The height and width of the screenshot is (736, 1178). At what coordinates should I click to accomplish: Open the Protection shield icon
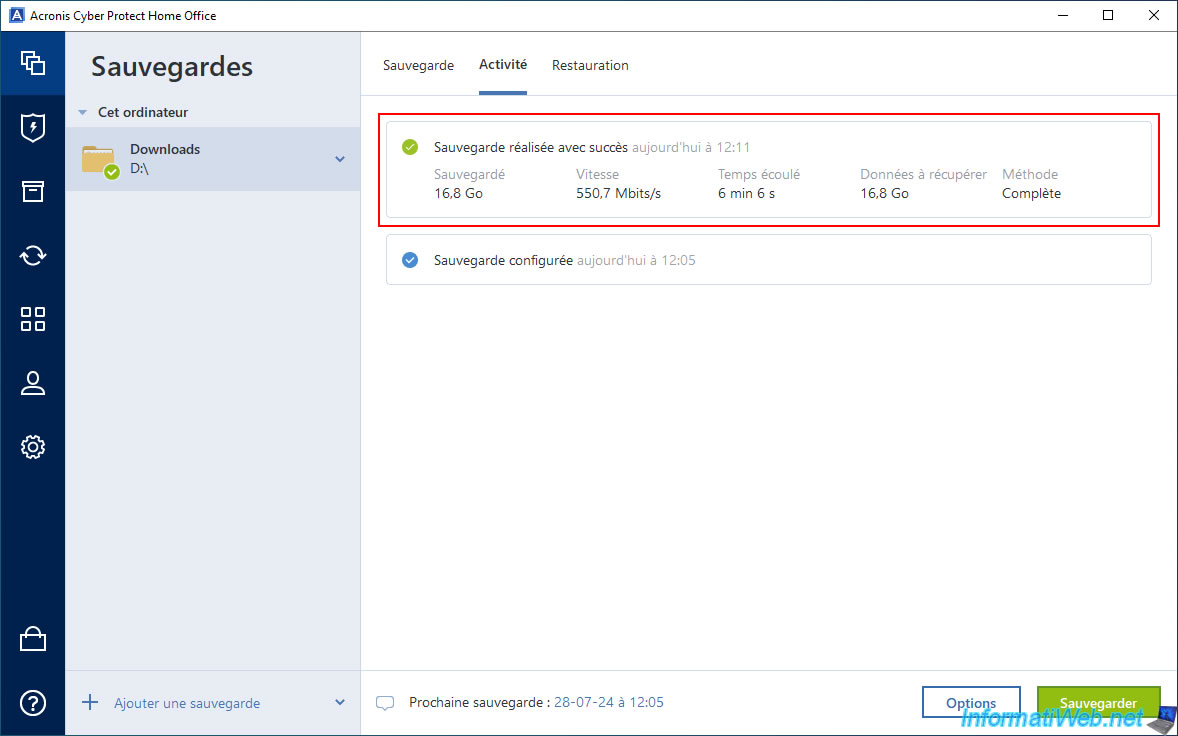click(x=32, y=128)
